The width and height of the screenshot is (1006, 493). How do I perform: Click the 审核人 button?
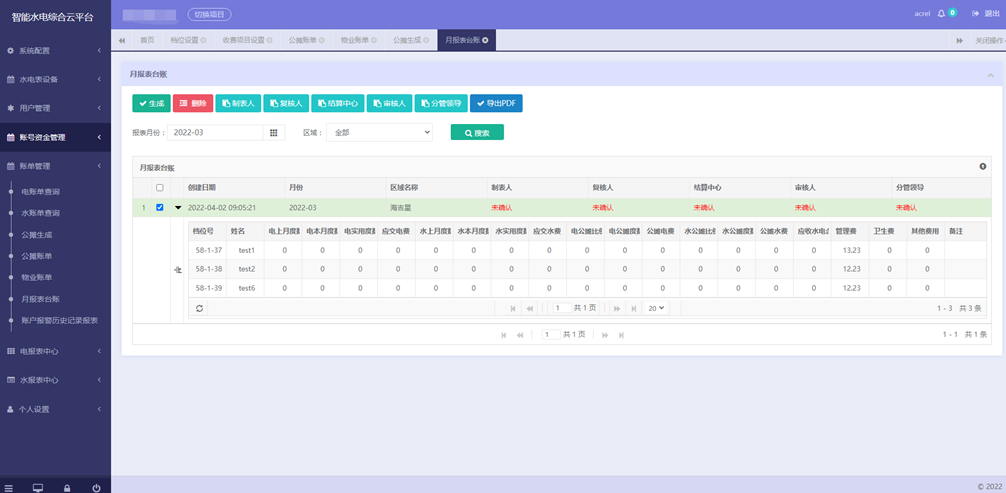pos(389,103)
